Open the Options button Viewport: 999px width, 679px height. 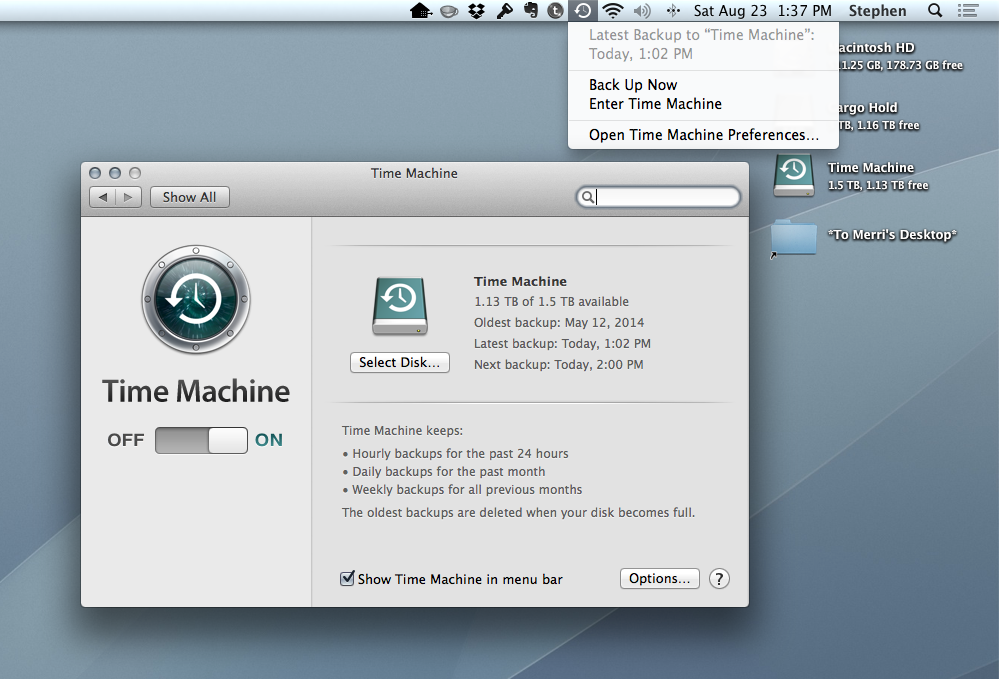click(x=659, y=578)
